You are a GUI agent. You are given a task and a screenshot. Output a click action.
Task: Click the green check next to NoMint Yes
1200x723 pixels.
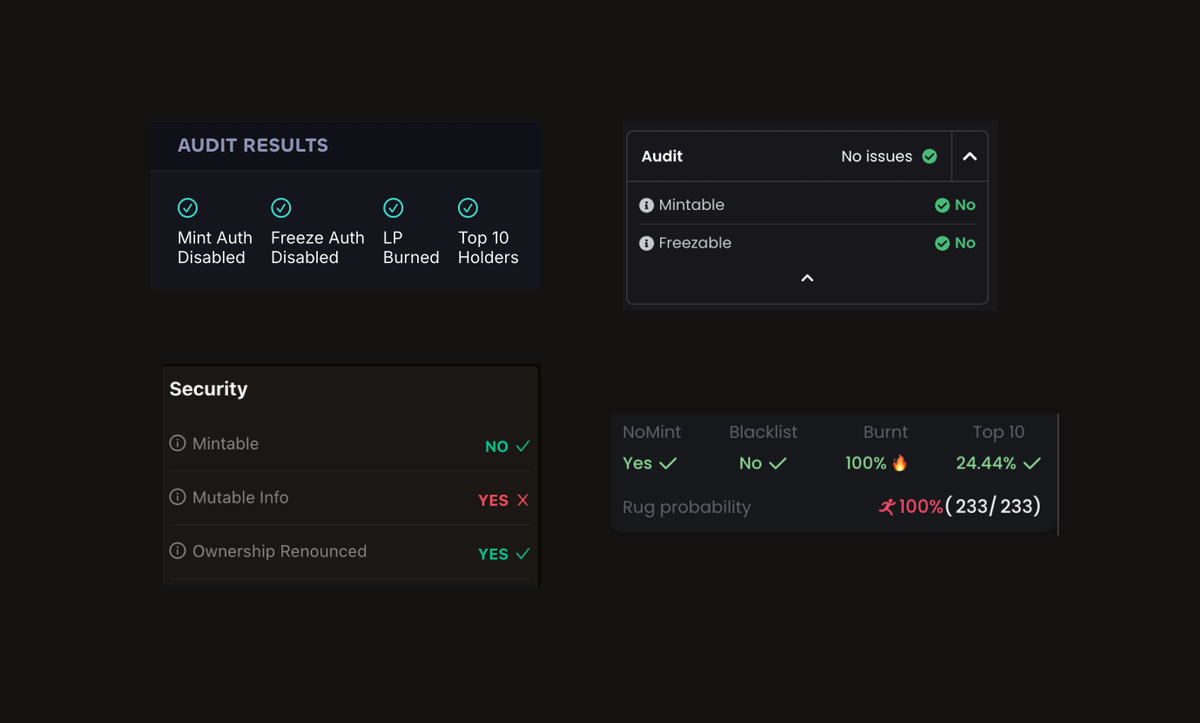(668, 462)
